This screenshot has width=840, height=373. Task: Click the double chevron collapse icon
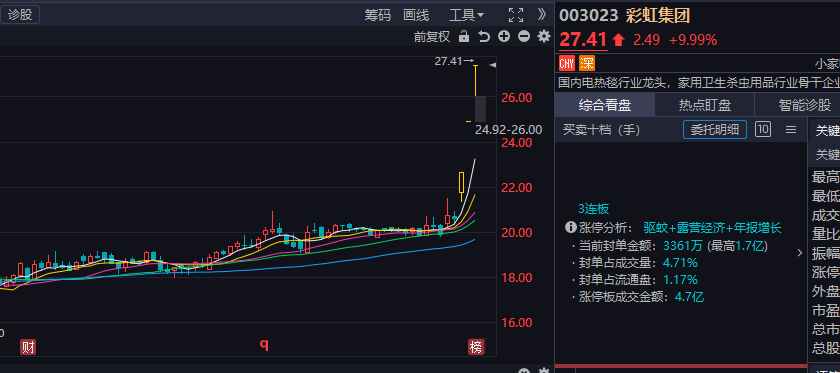542,14
